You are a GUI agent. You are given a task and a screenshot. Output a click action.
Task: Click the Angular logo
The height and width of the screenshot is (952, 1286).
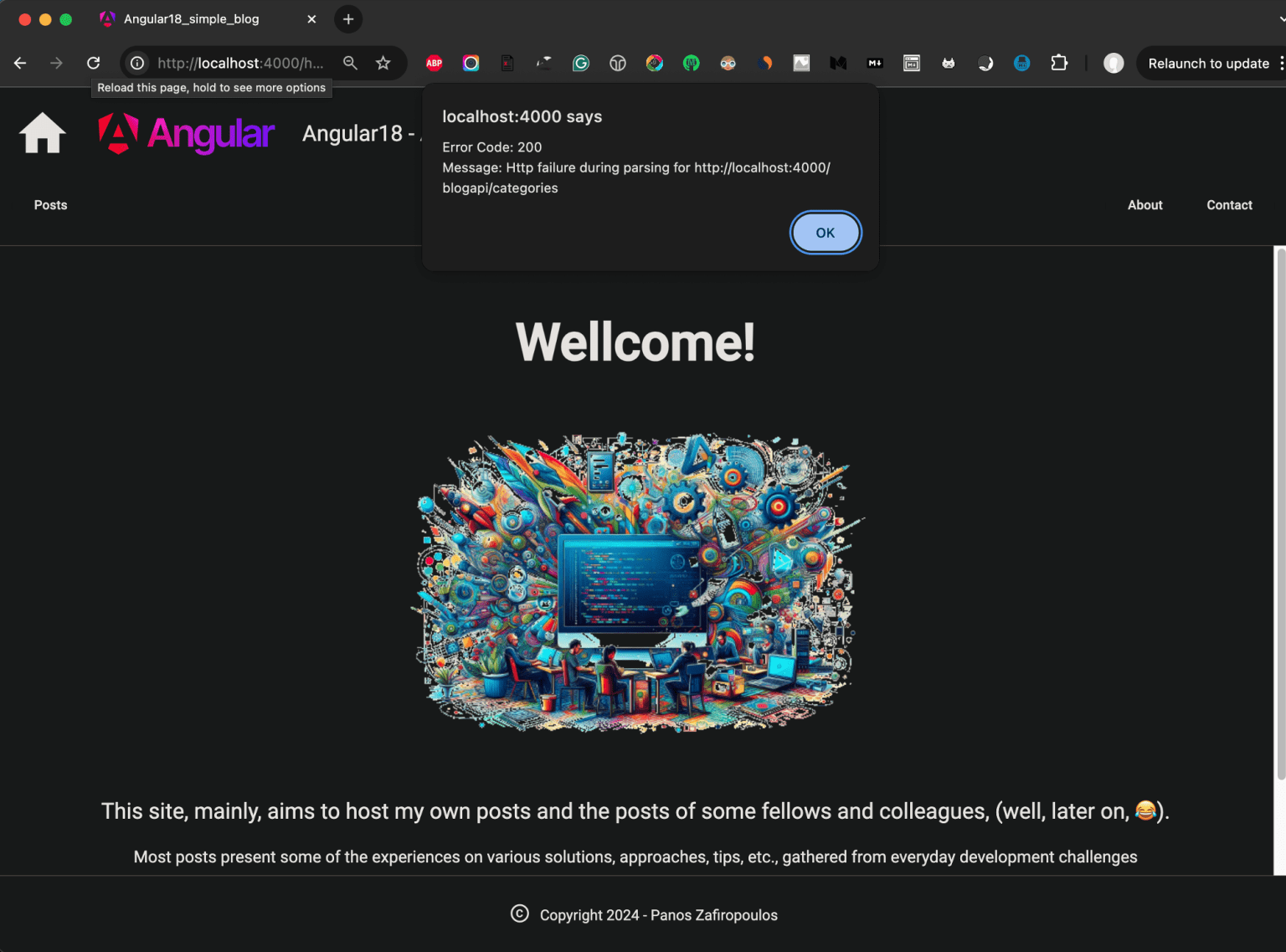tap(186, 134)
